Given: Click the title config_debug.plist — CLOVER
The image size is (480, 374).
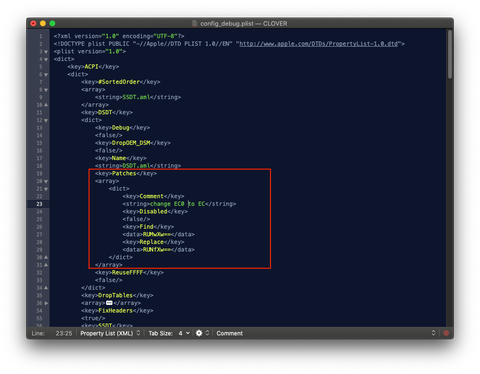Looking at the screenshot, I should pyautogui.click(x=244, y=23).
